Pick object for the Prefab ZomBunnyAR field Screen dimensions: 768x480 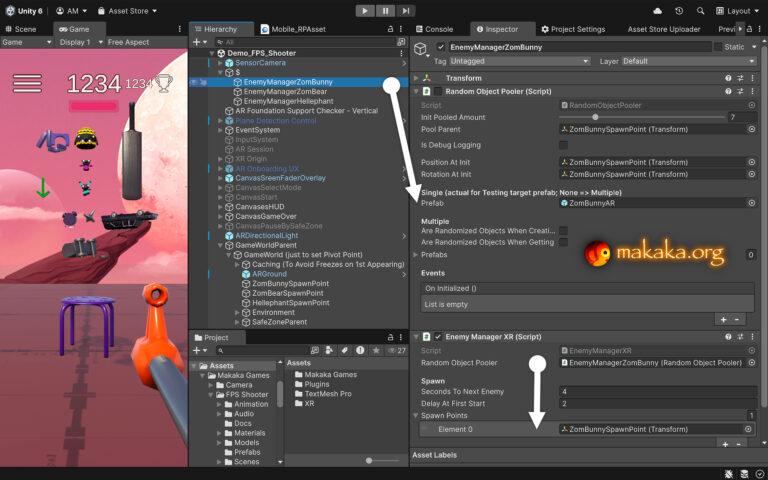751,203
